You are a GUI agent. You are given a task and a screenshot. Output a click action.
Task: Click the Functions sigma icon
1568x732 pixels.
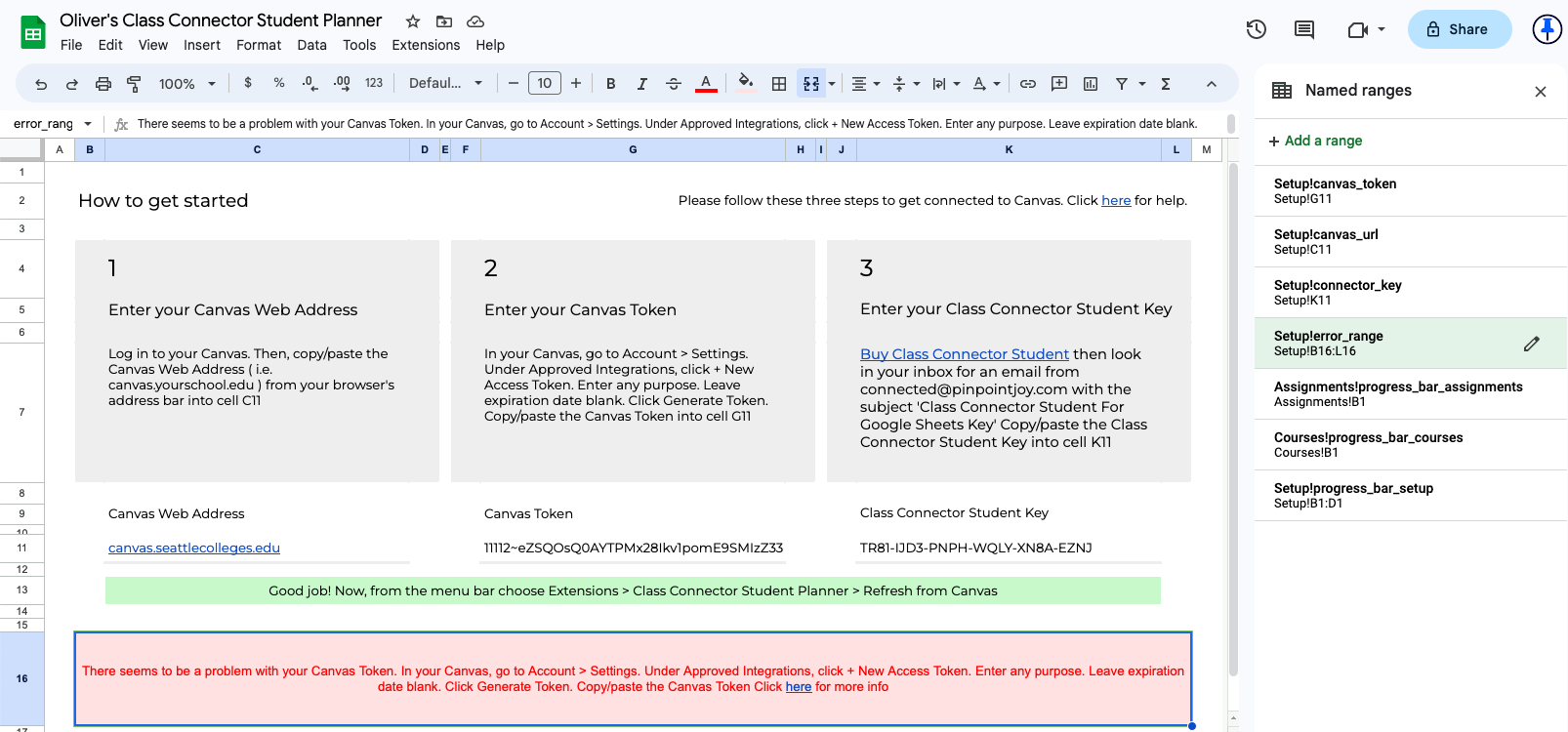[1166, 84]
